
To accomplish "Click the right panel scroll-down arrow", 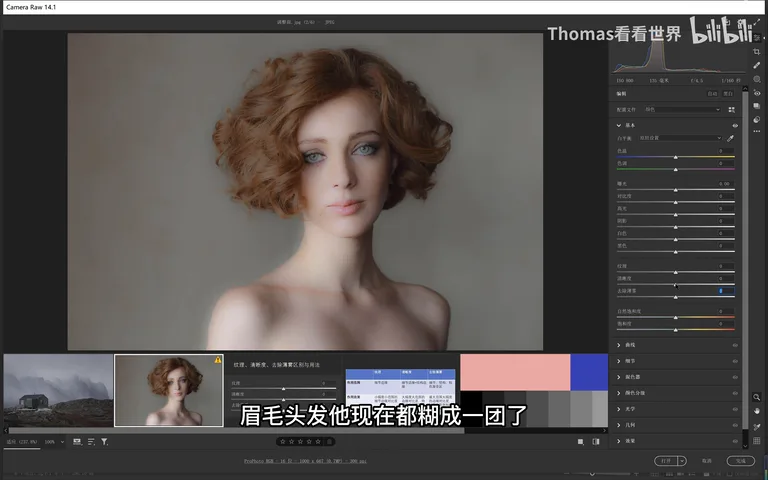I will [745, 446].
